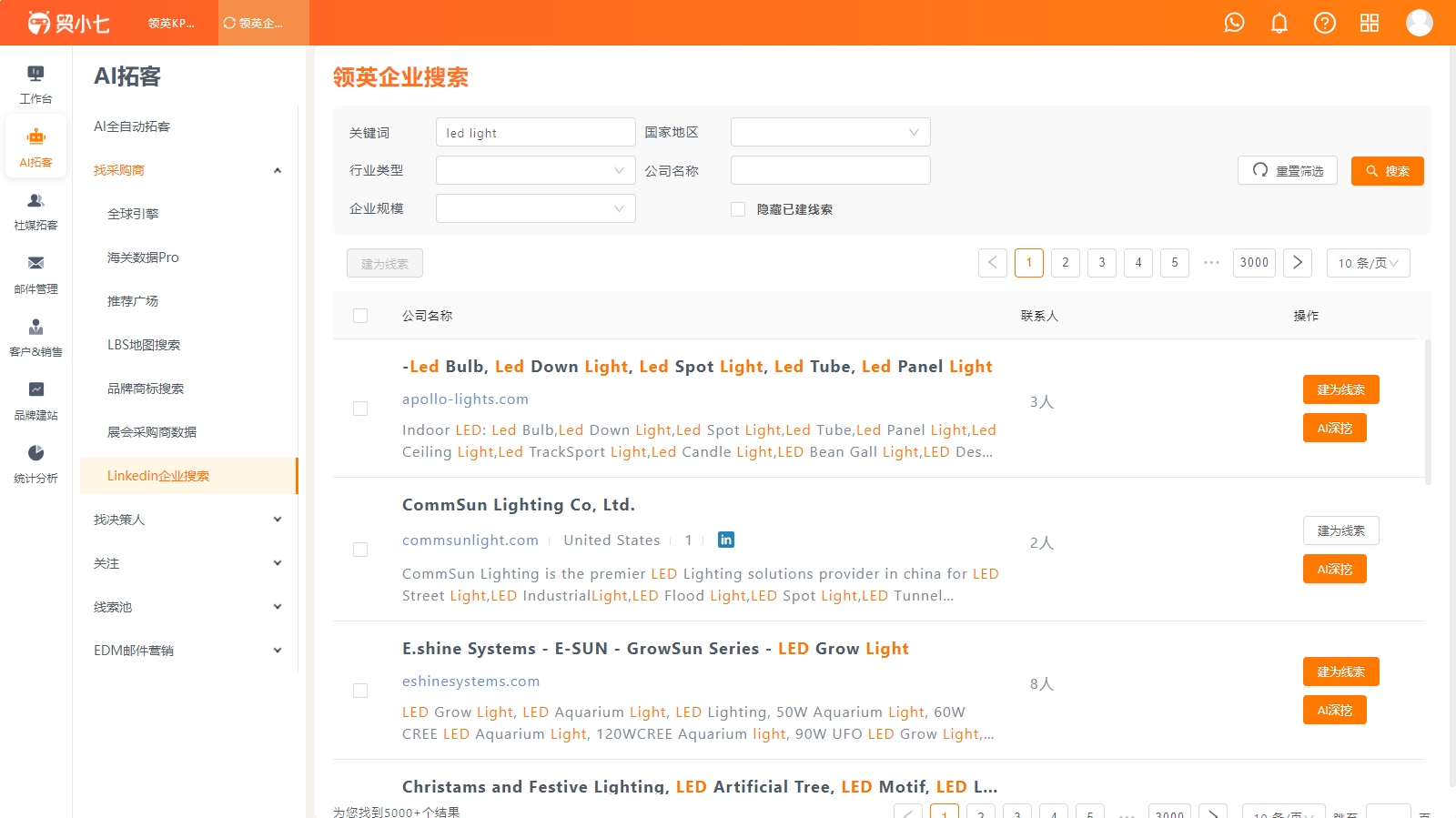Screen dimensions: 1456x818
Task: Go to results page 5
Action: [1175, 263]
